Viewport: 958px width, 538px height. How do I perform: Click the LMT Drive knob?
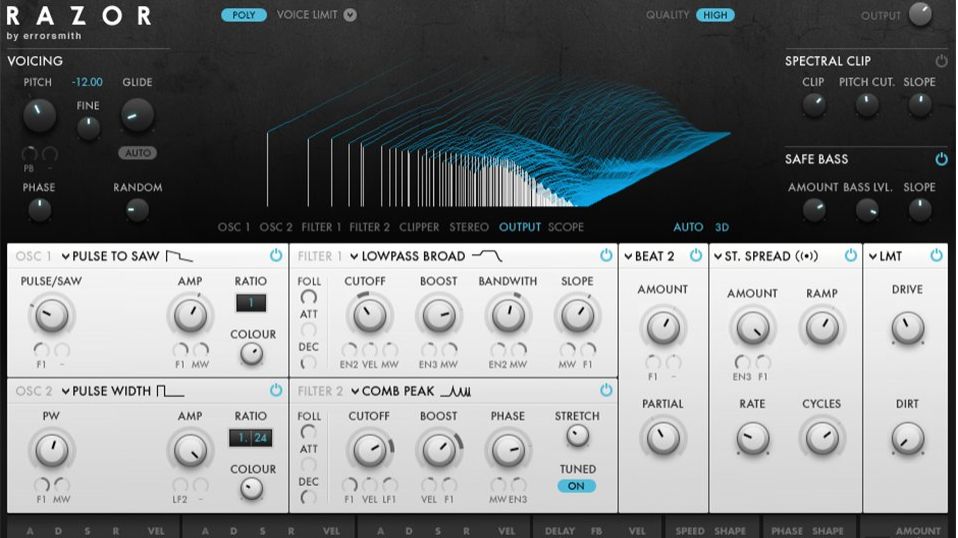(907, 328)
